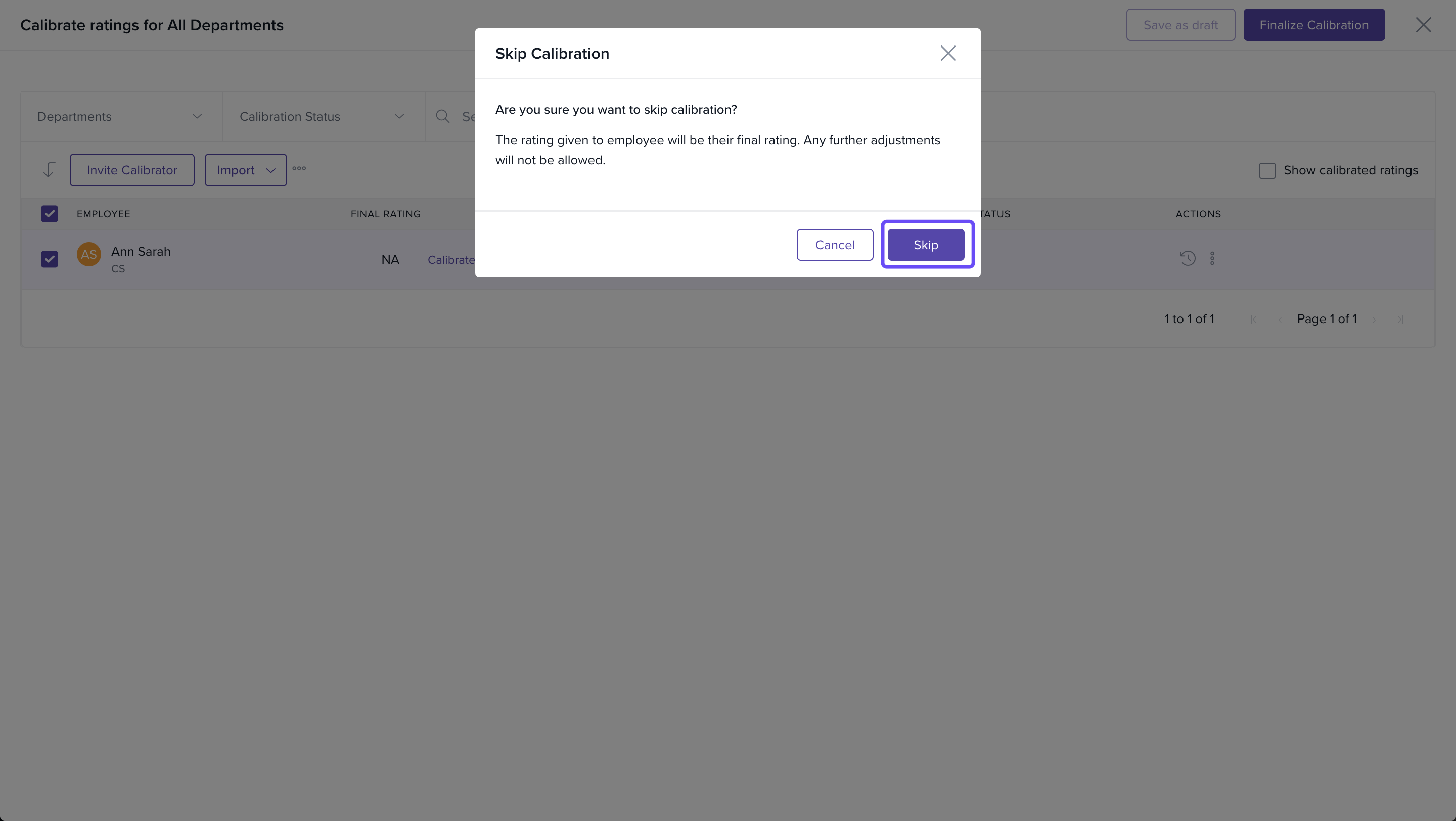Click the sort arrow icon beside Invite Calibrator
The height and width of the screenshot is (821, 1456).
(x=49, y=169)
